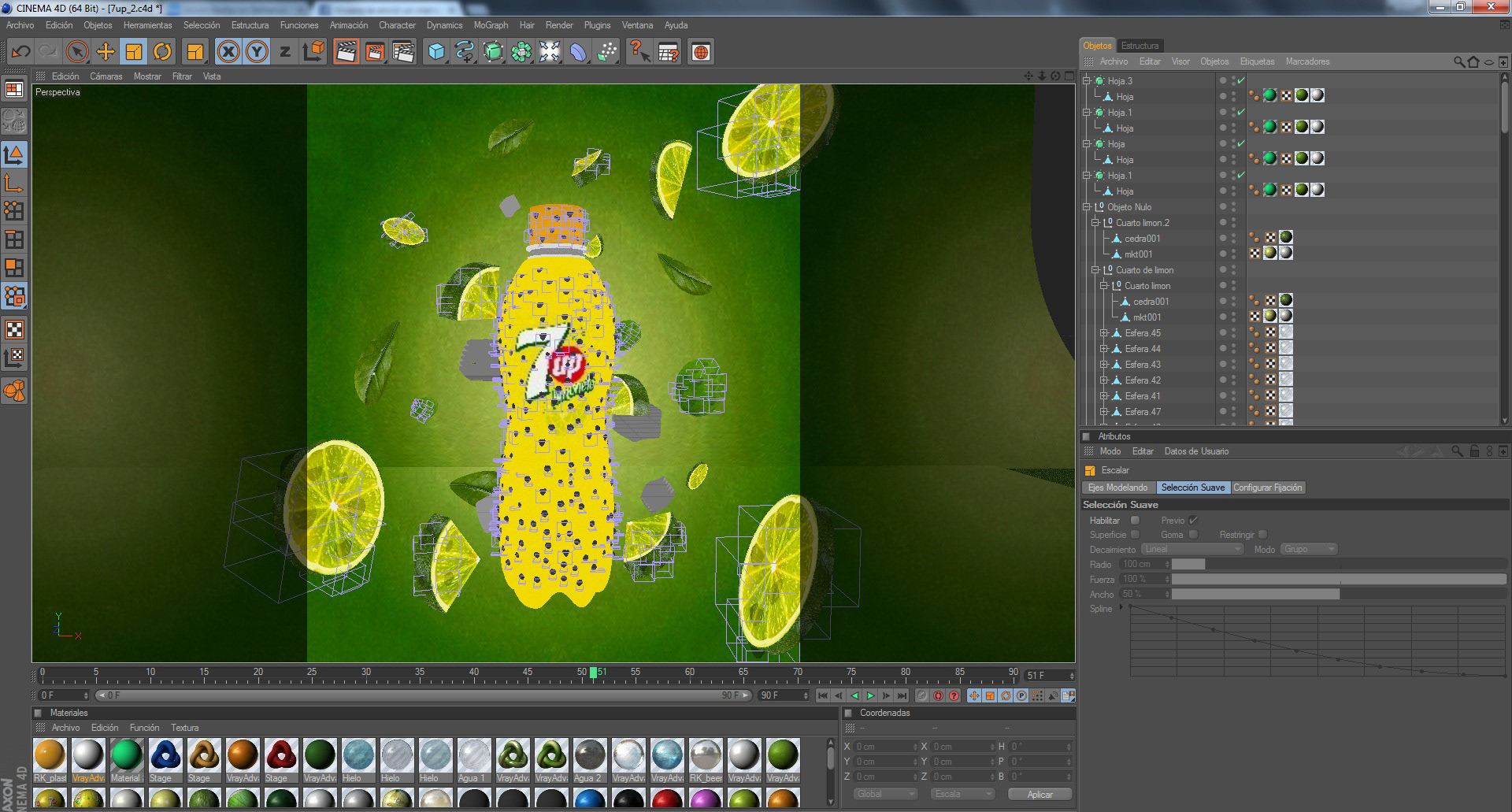Viewport: 1512px width, 812px height.
Task: Open the Archivo menu
Action: (x=20, y=25)
